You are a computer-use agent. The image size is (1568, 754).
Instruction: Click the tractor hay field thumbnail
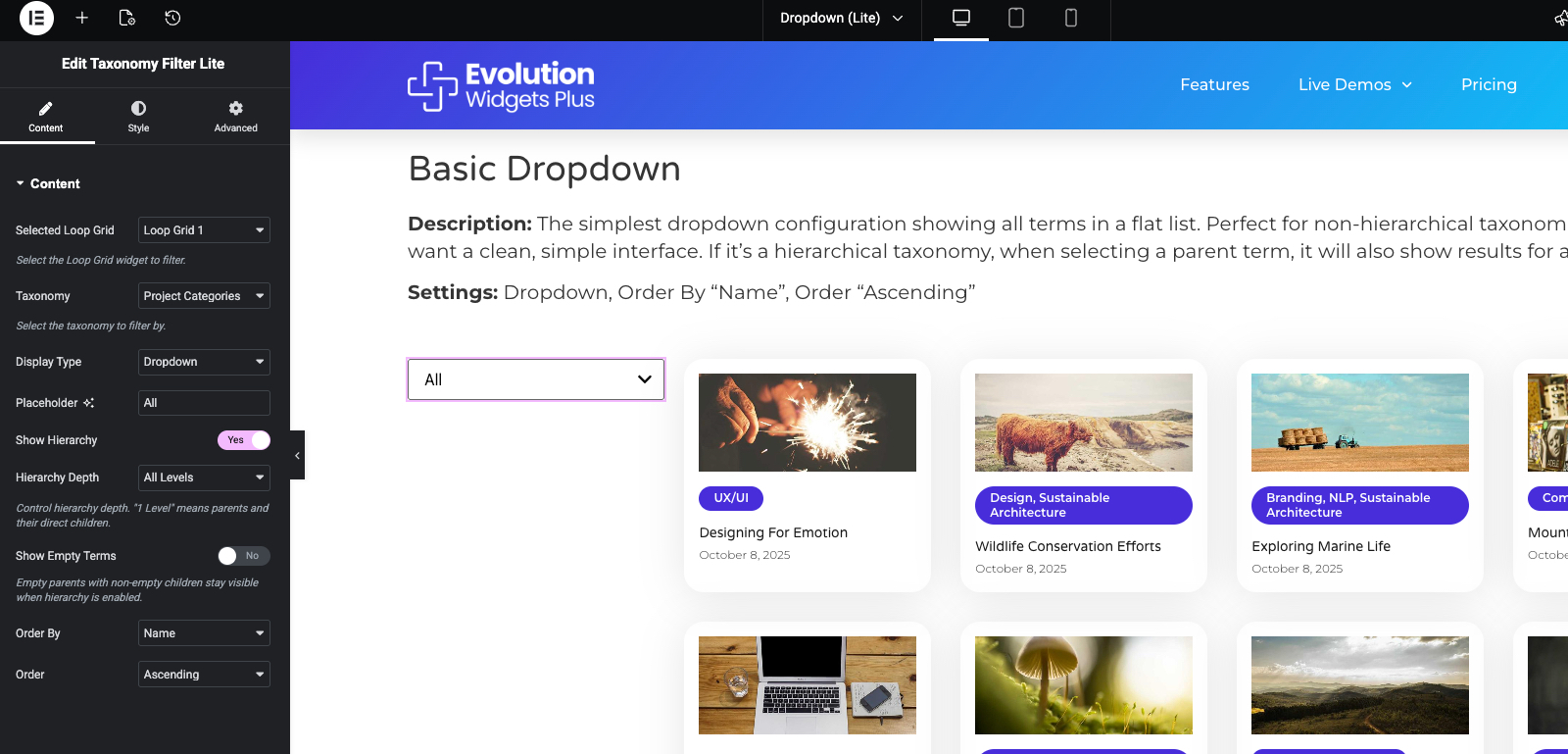click(x=1360, y=423)
